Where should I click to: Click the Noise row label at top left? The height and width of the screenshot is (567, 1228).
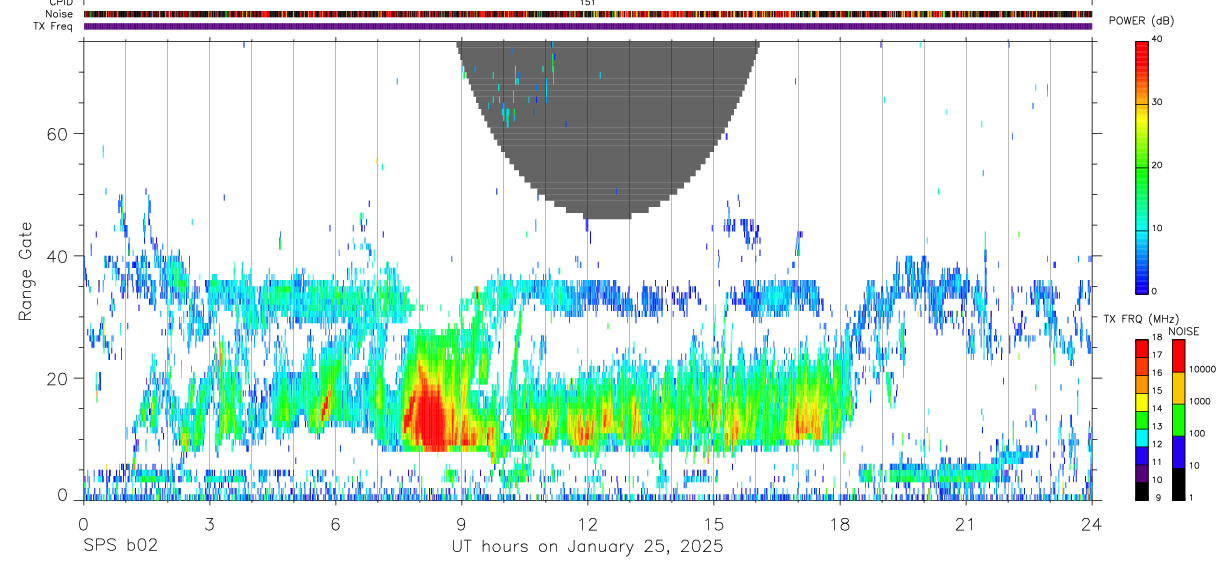tap(60, 14)
